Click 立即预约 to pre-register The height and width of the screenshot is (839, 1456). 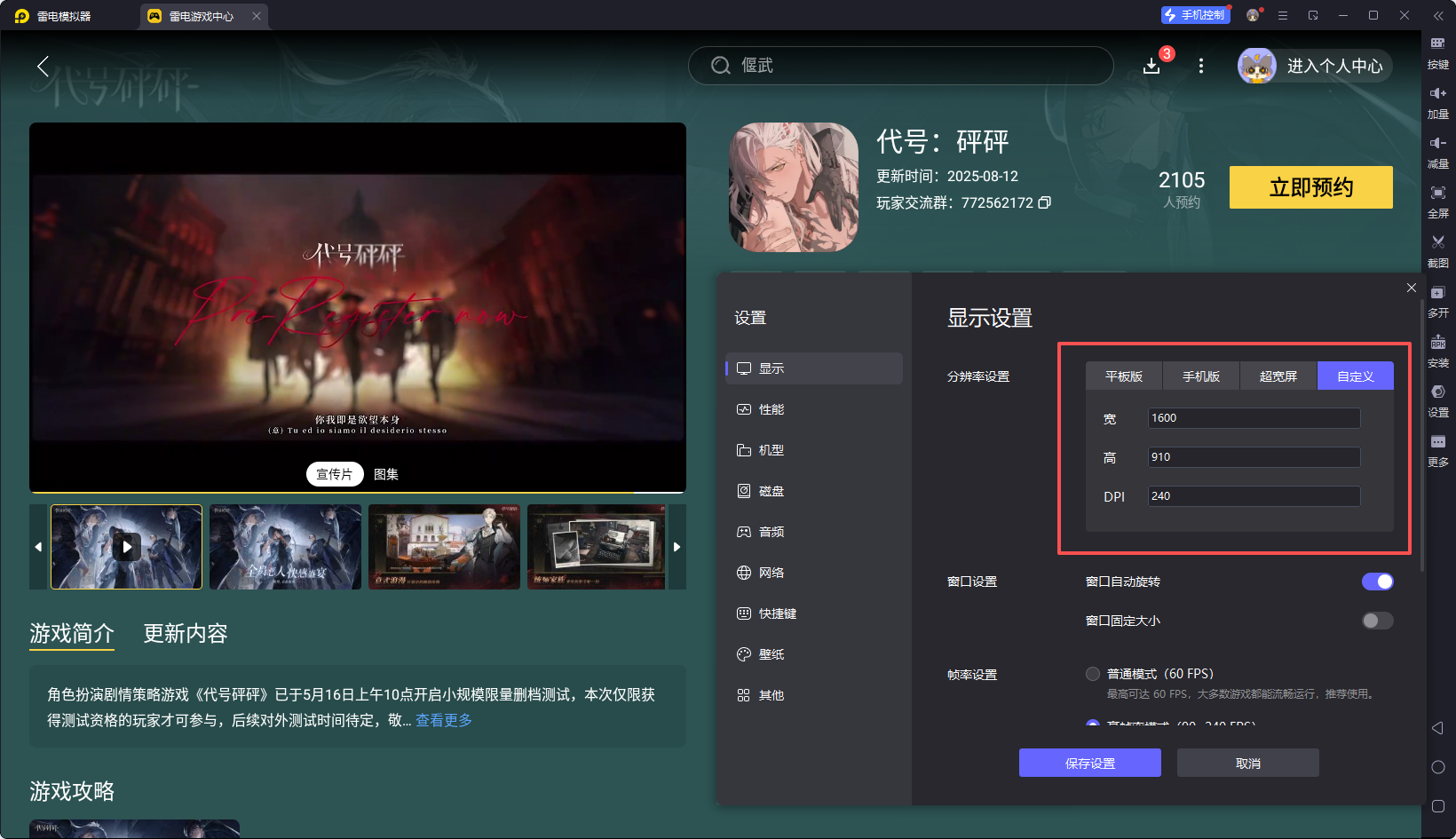click(x=1310, y=187)
